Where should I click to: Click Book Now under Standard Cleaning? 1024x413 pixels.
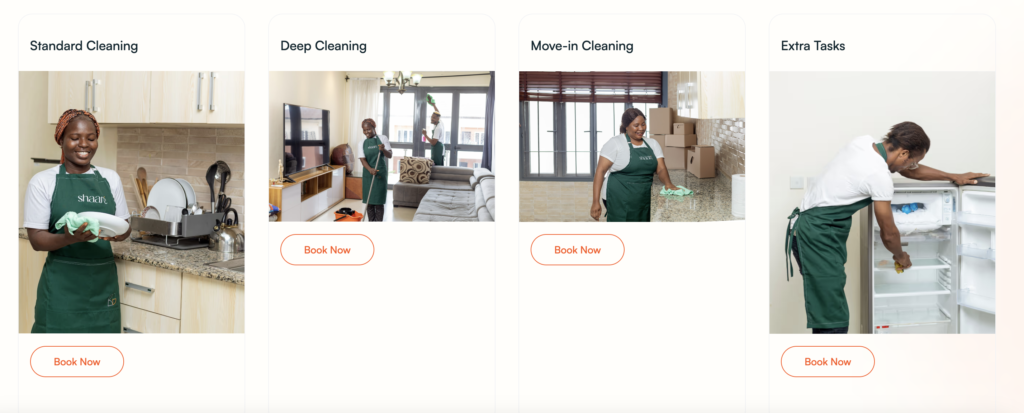click(x=77, y=361)
